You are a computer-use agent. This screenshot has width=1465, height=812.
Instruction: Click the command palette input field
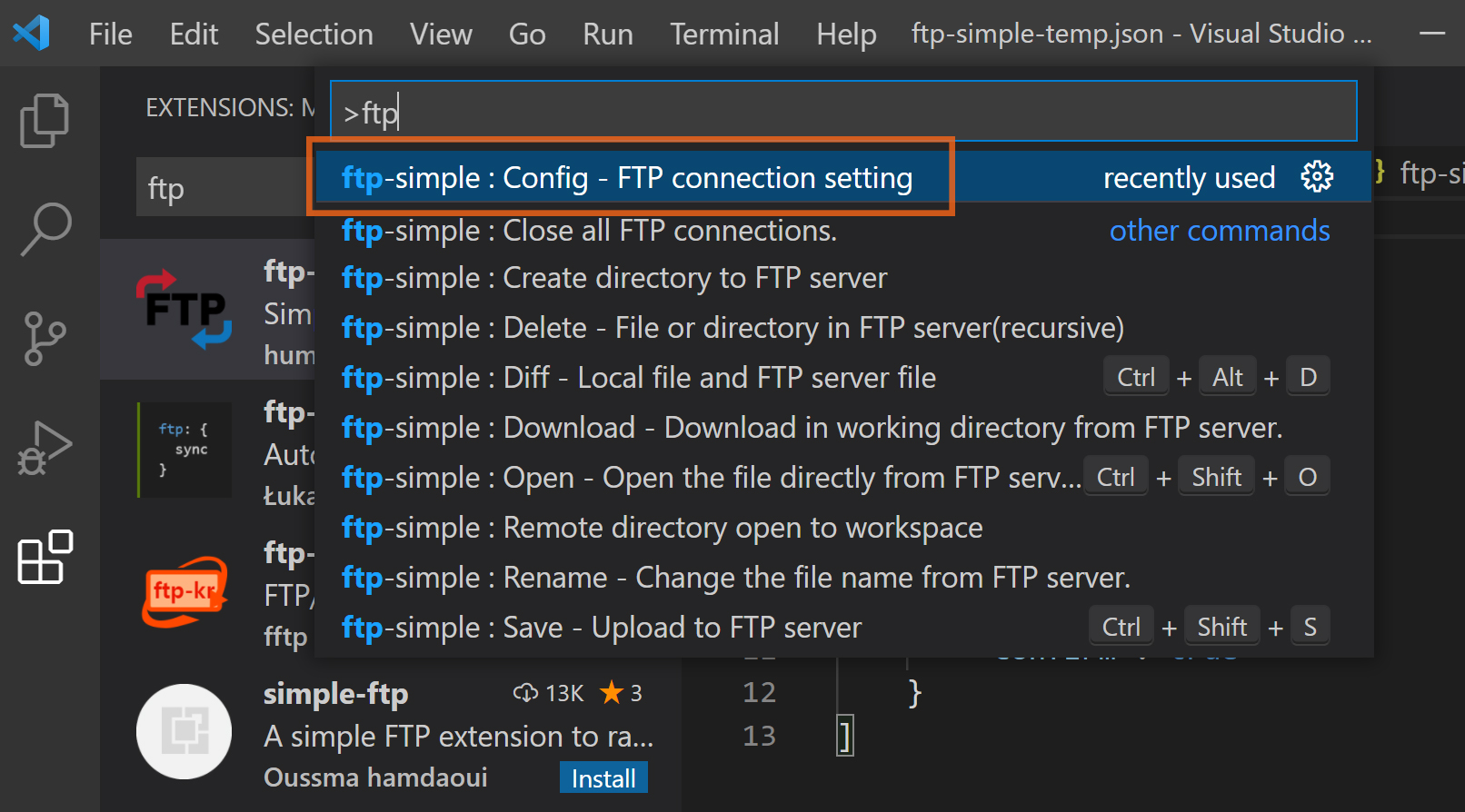coord(843,111)
